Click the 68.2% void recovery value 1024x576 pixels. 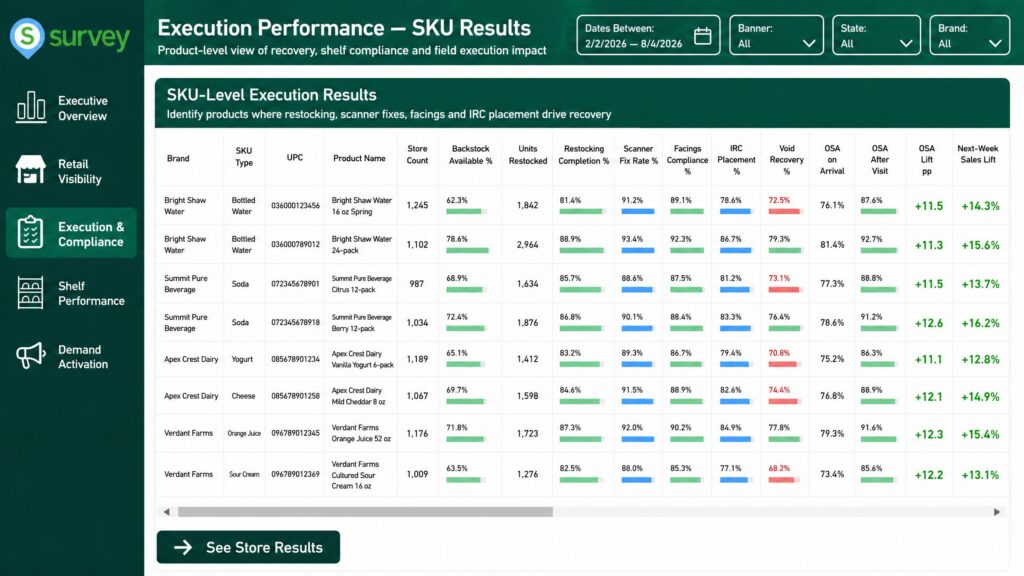point(779,468)
